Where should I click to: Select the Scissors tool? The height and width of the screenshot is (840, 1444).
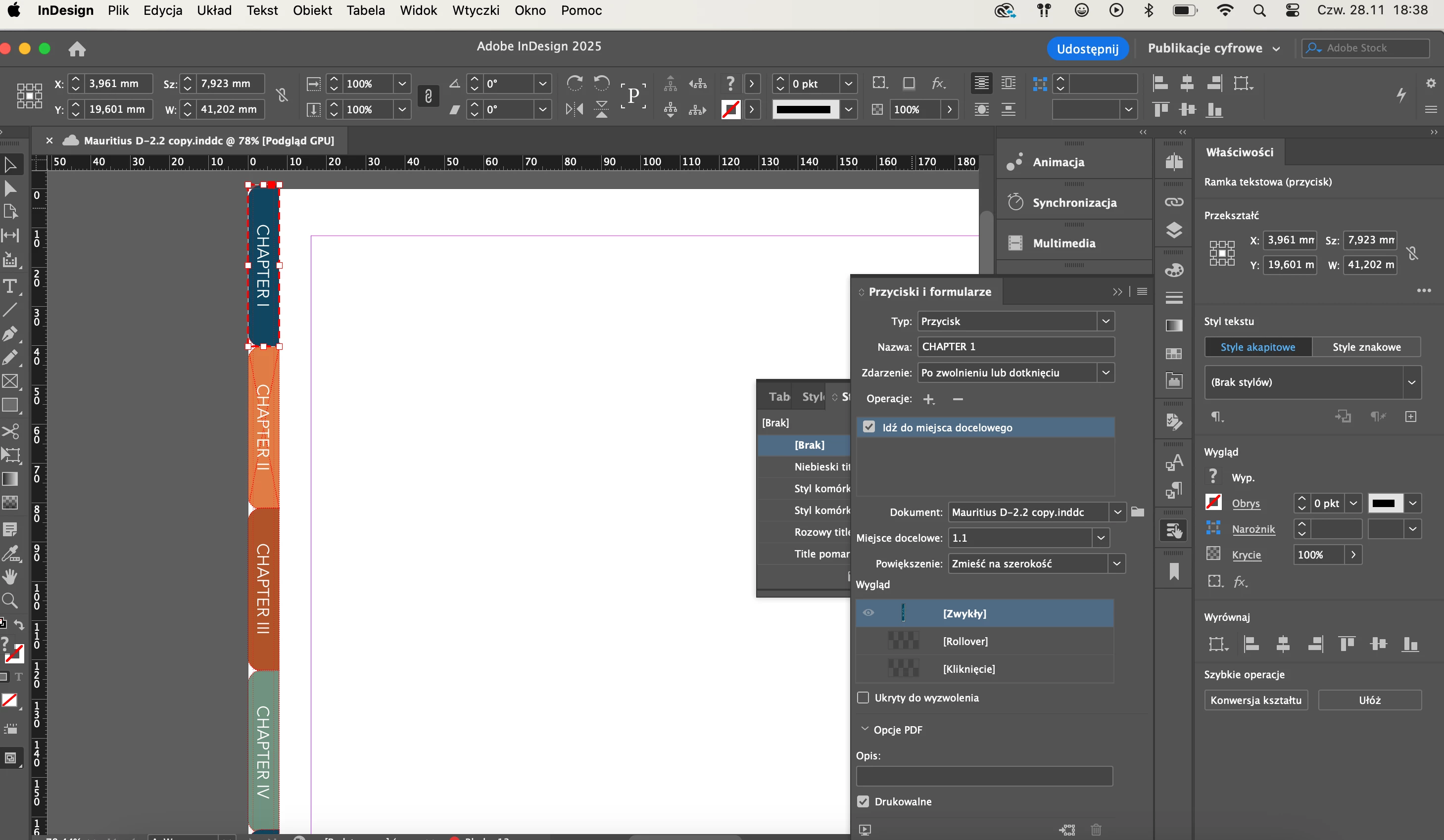[10, 431]
